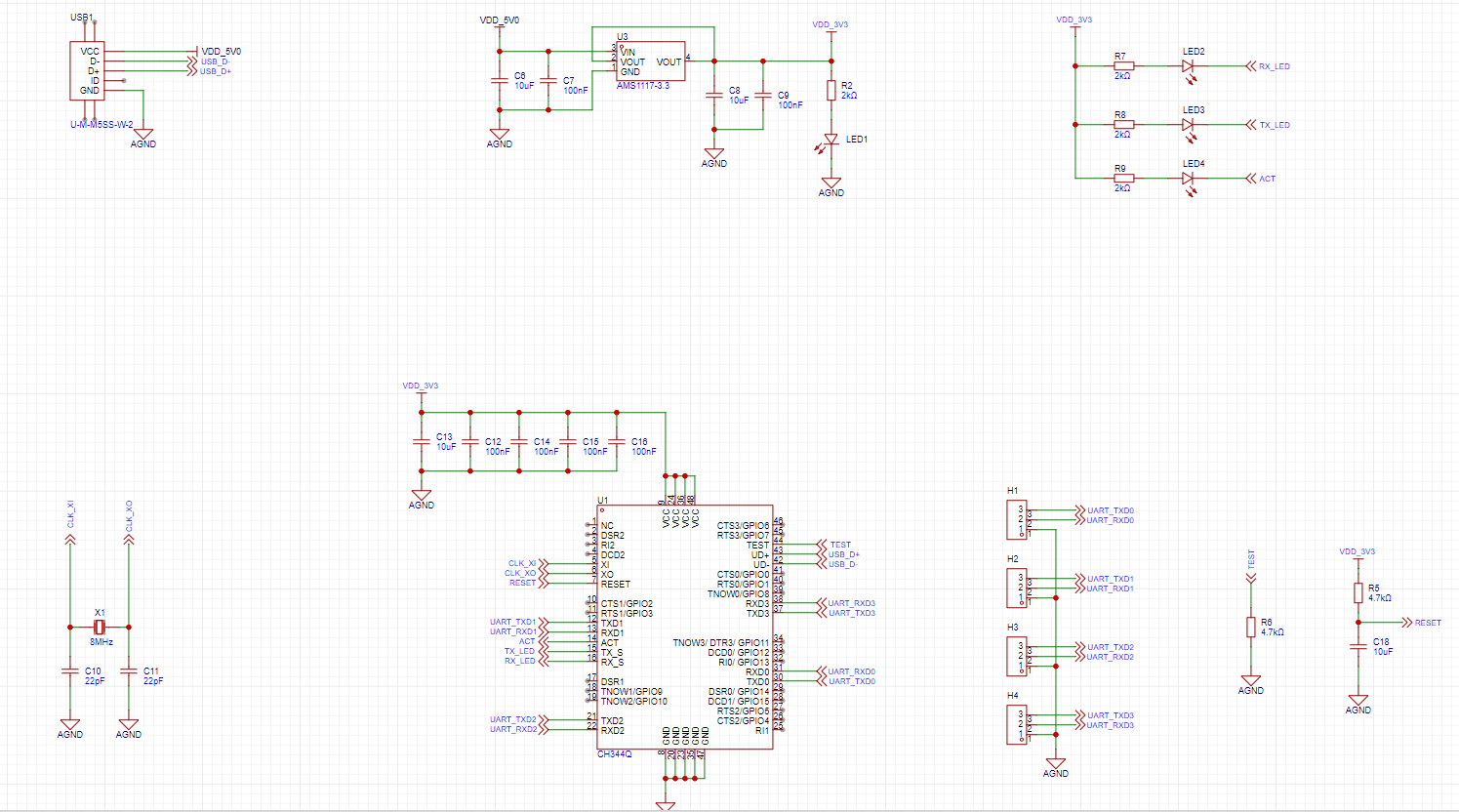Select the LED3 diode symbol
The height and width of the screenshot is (812, 1459).
[x=1189, y=128]
